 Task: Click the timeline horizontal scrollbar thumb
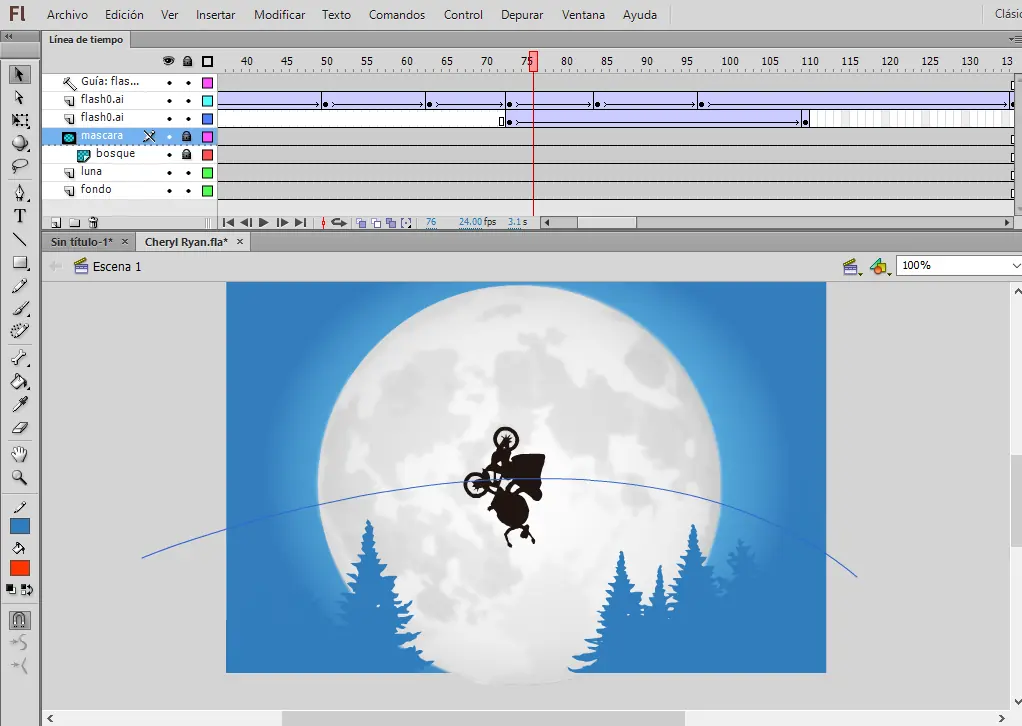pyautogui.click(x=607, y=223)
